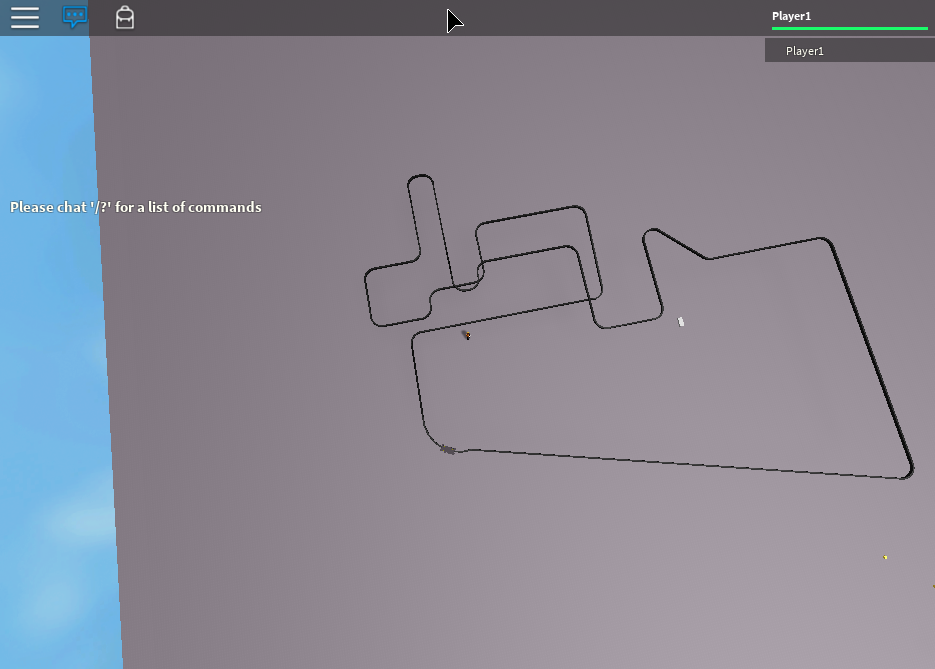Open the hamburger main menu
Image resolution: width=935 pixels, height=669 pixels.
pyautogui.click(x=24, y=17)
